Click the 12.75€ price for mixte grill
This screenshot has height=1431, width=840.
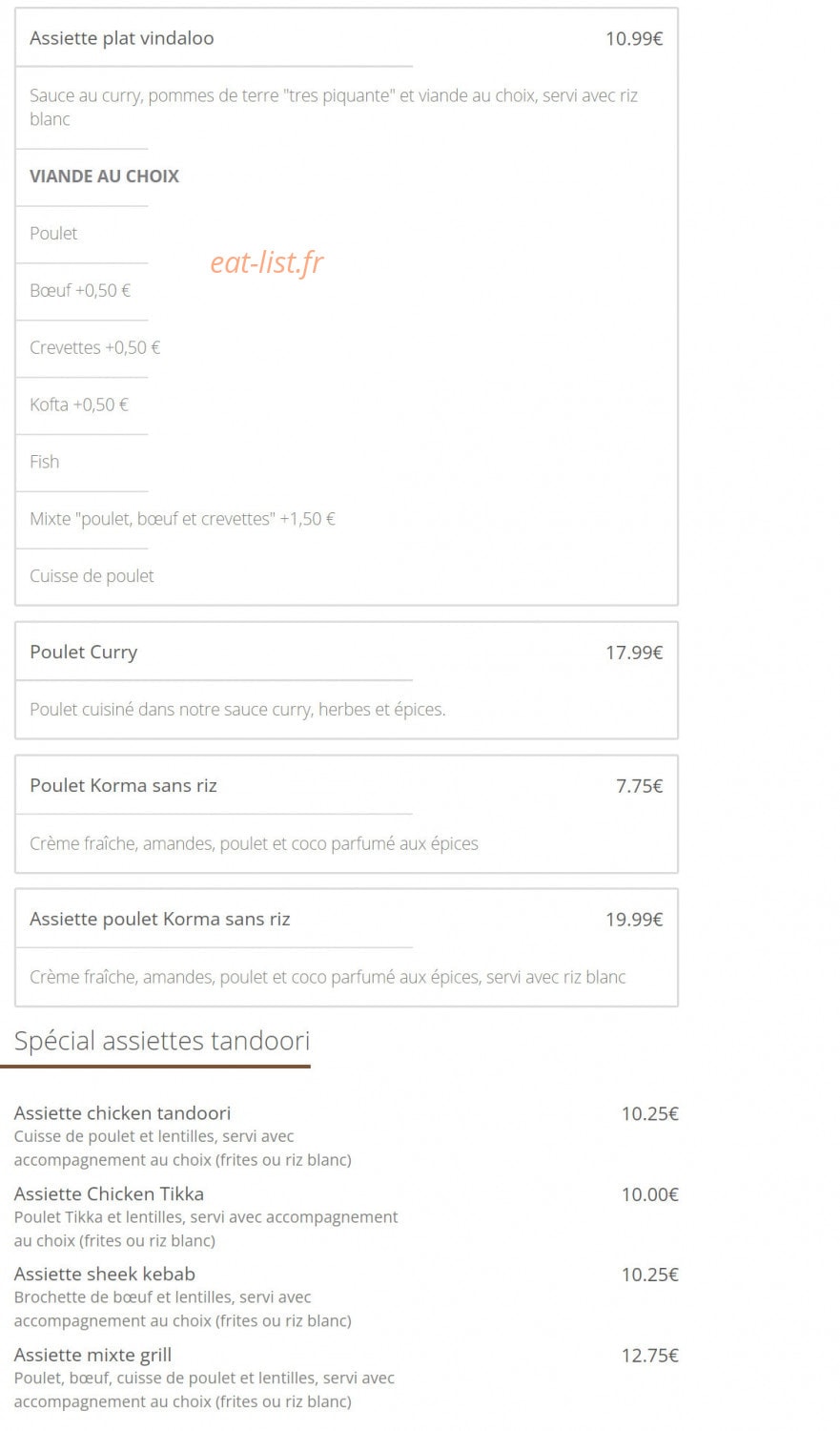650,1356
